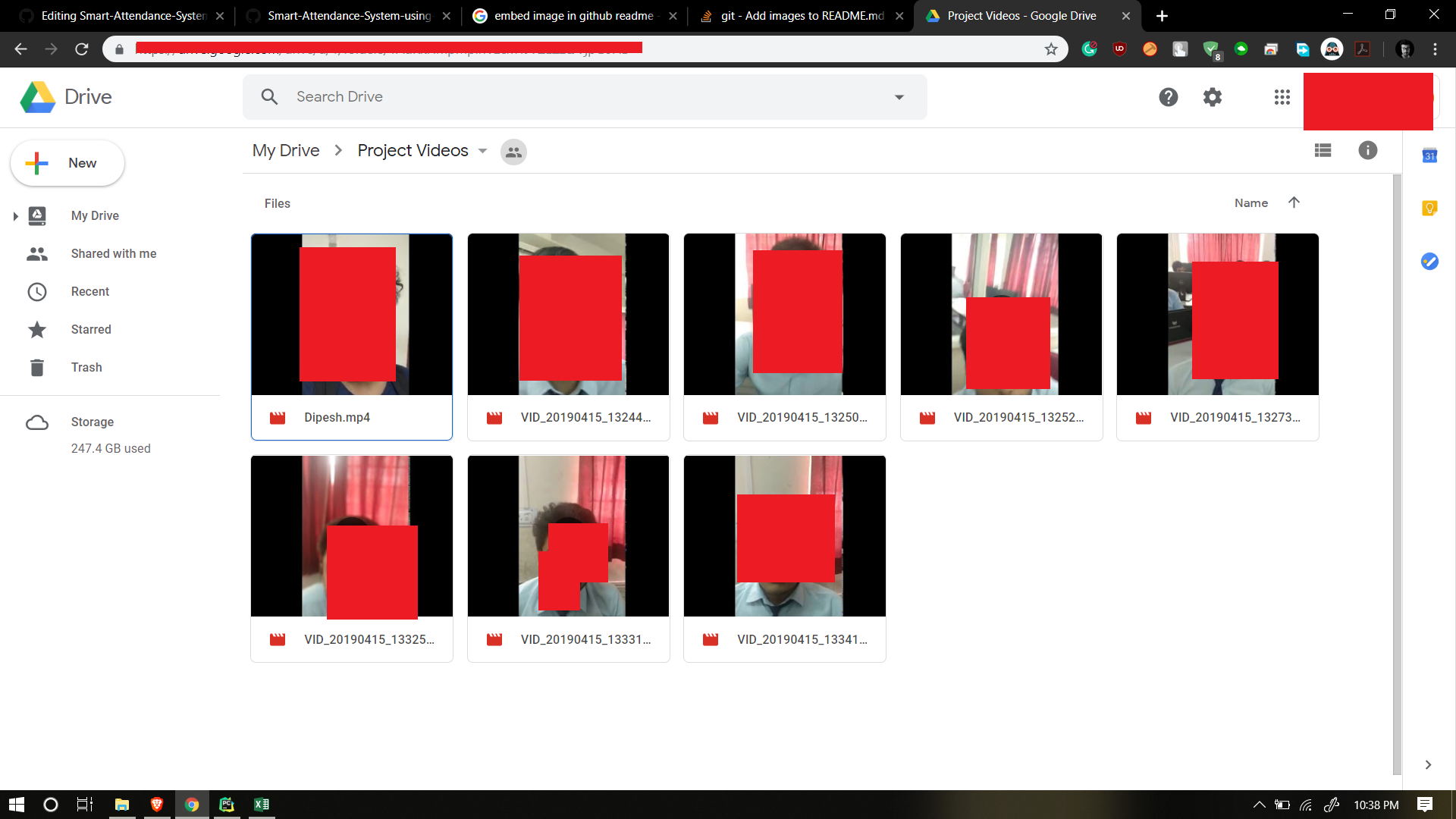The height and width of the screenshot is (819, 1456).
Task: Switch to list layout view
Action: point(1323,150)
